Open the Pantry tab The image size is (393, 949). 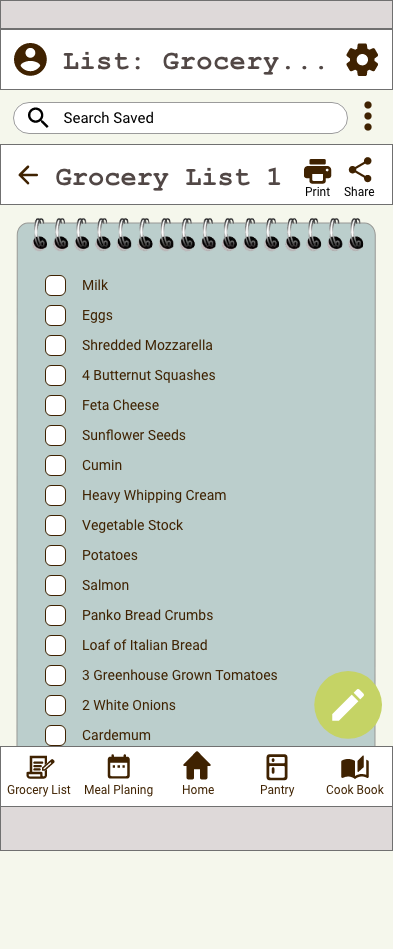point(277,775)
